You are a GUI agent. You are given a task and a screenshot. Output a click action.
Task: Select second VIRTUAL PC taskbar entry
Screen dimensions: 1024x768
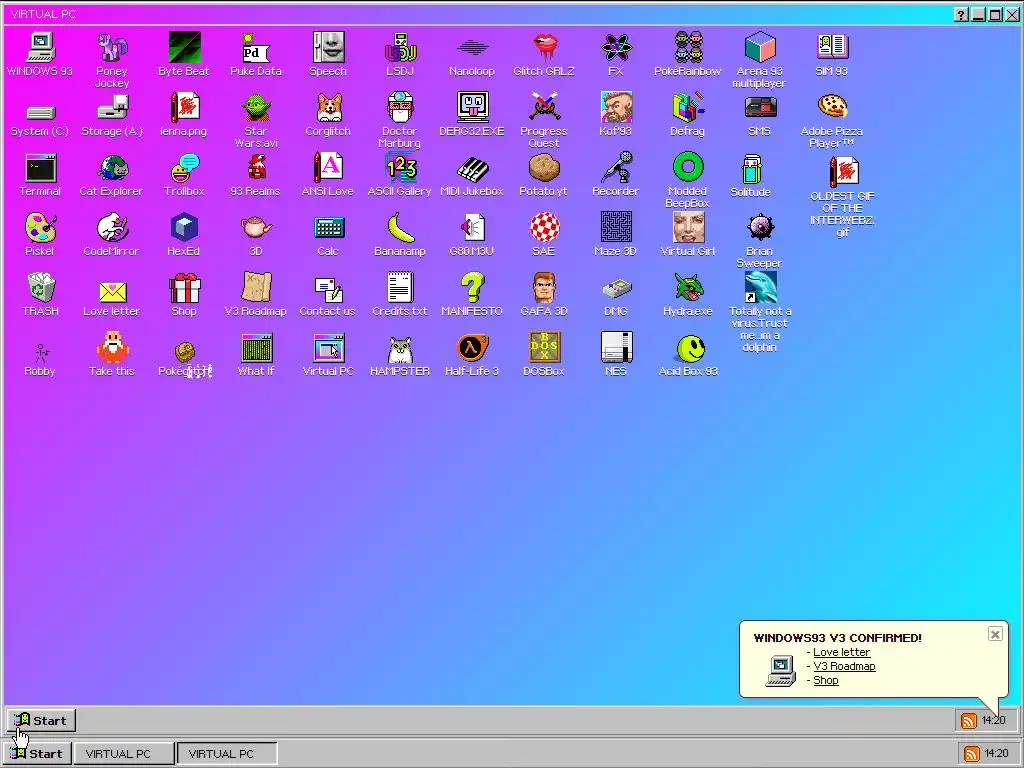pos(227,753)
